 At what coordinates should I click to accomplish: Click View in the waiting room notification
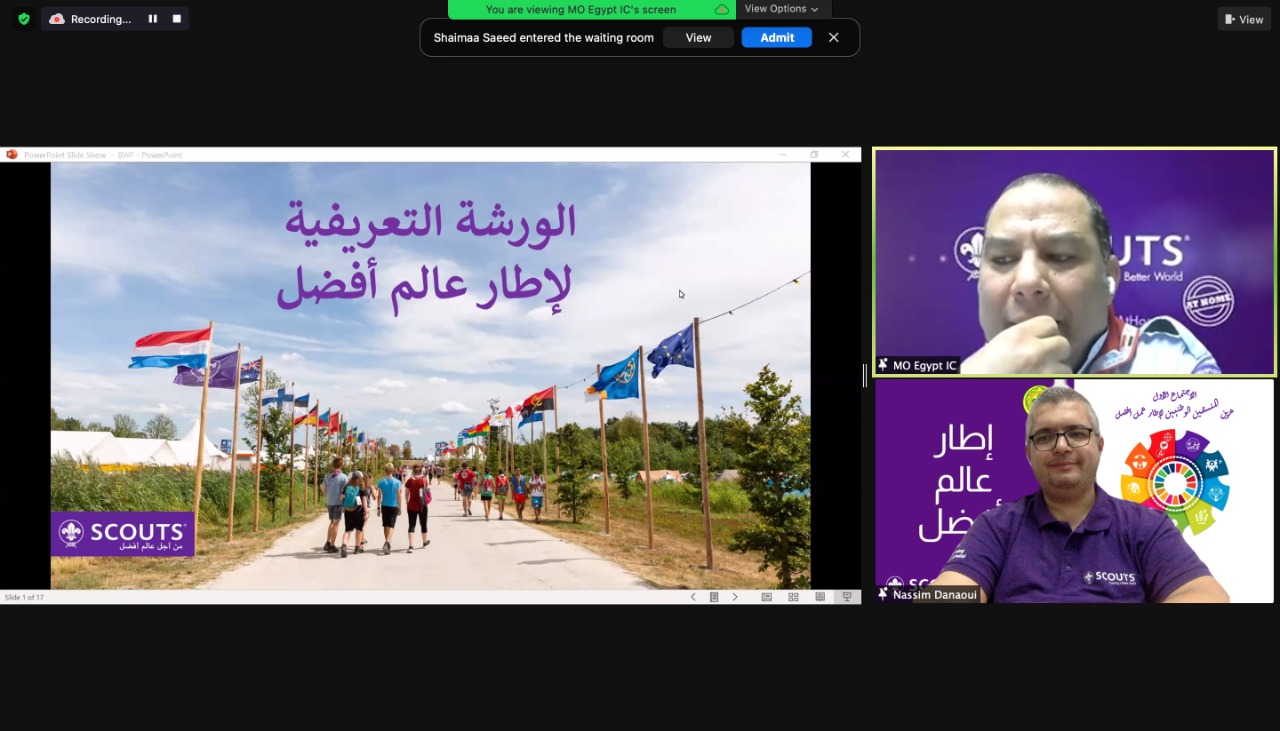698,38
